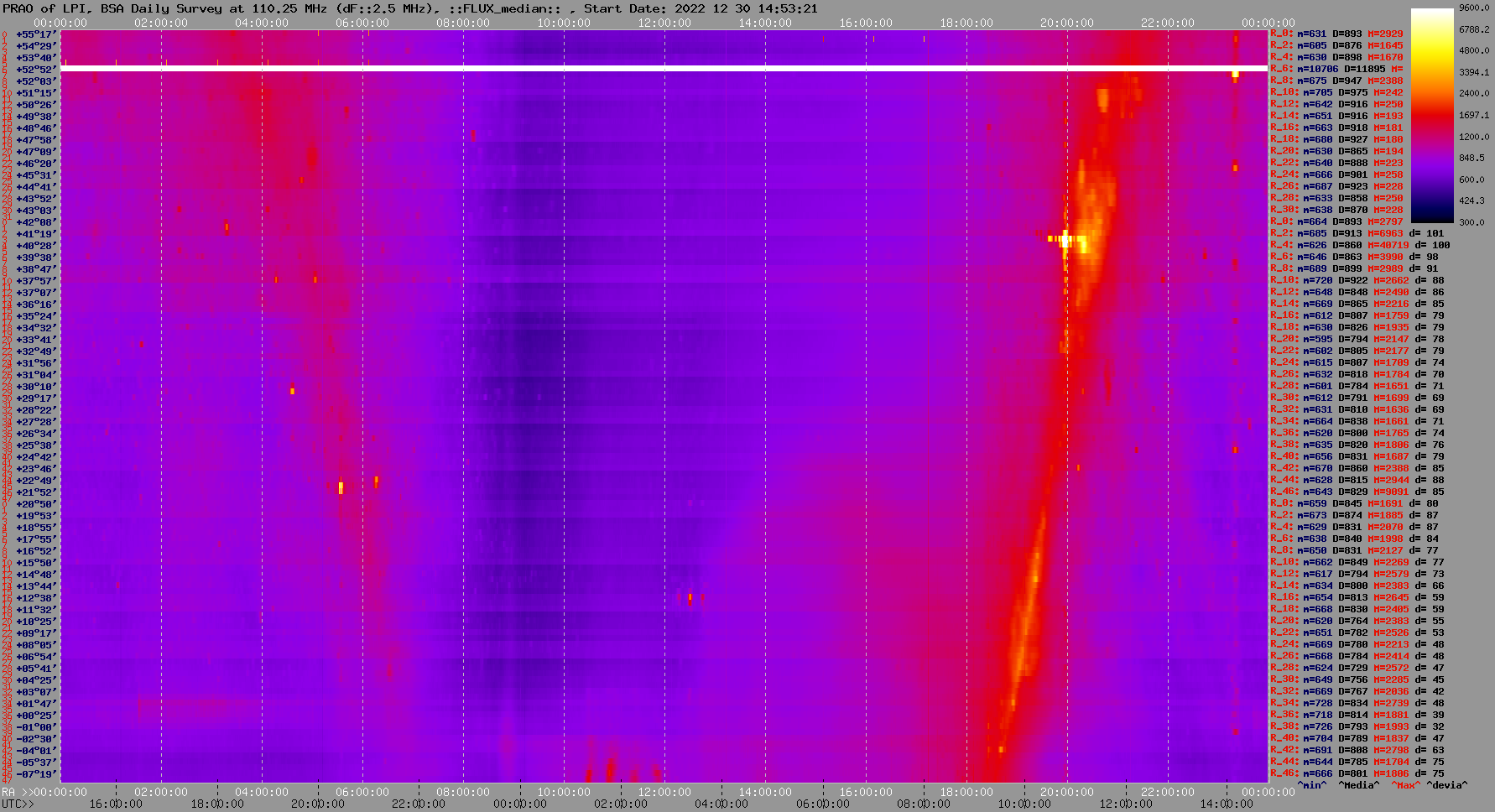Click the 848.5 color scale label
Viewport: 1495px width, 812px height.
pos(1472,158)
